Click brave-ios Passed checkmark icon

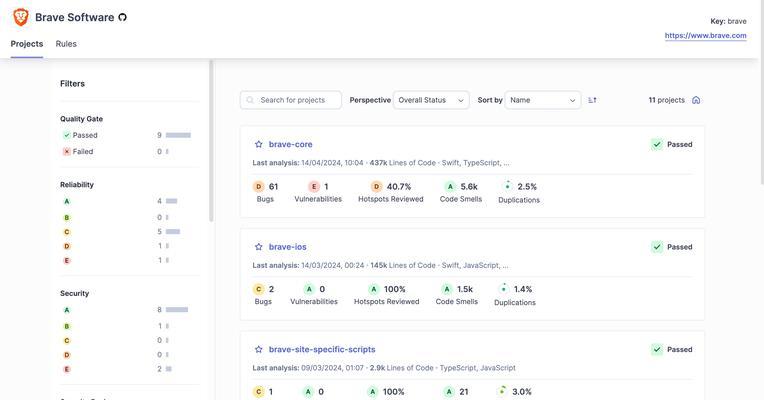(x=657, y=247)
